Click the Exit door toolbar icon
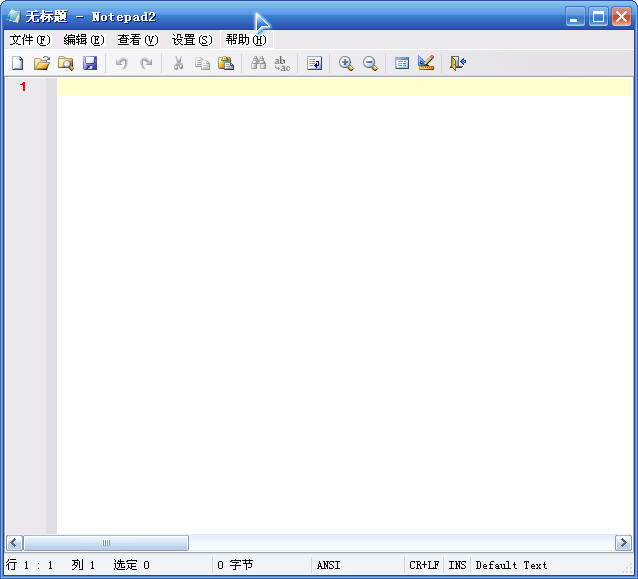Image resolution: width=638 pixels, height=579 pixels. [x=458, y=63]
